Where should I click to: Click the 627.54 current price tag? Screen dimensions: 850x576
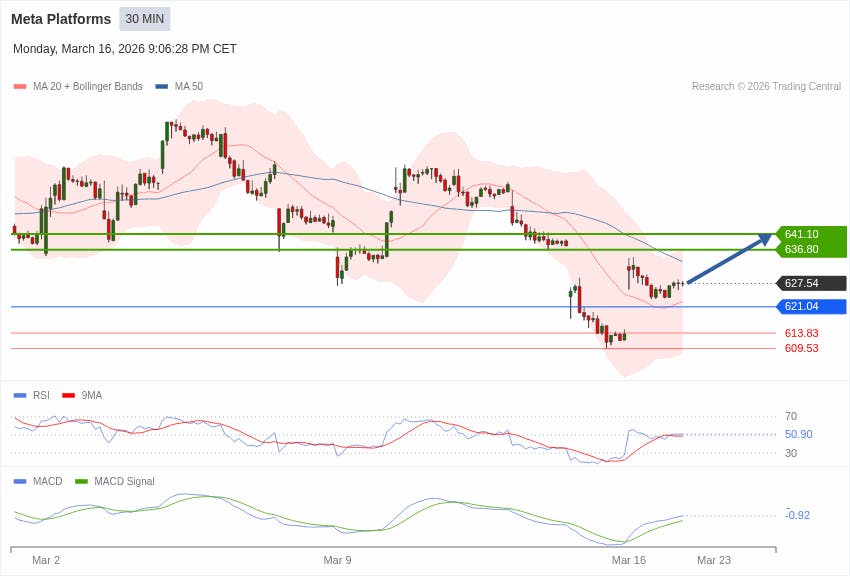click(811, 283)
